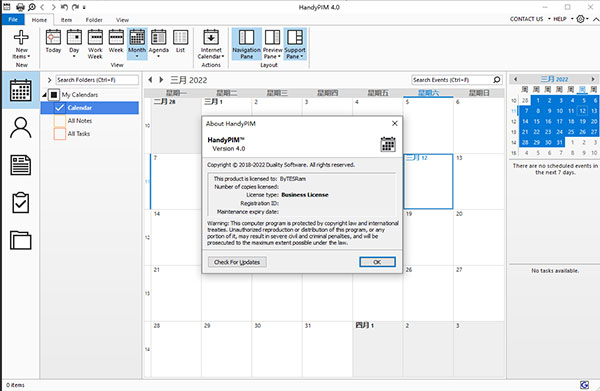600x391 pixels.
Task: Switch to List view
Action: tap(180, 41)
